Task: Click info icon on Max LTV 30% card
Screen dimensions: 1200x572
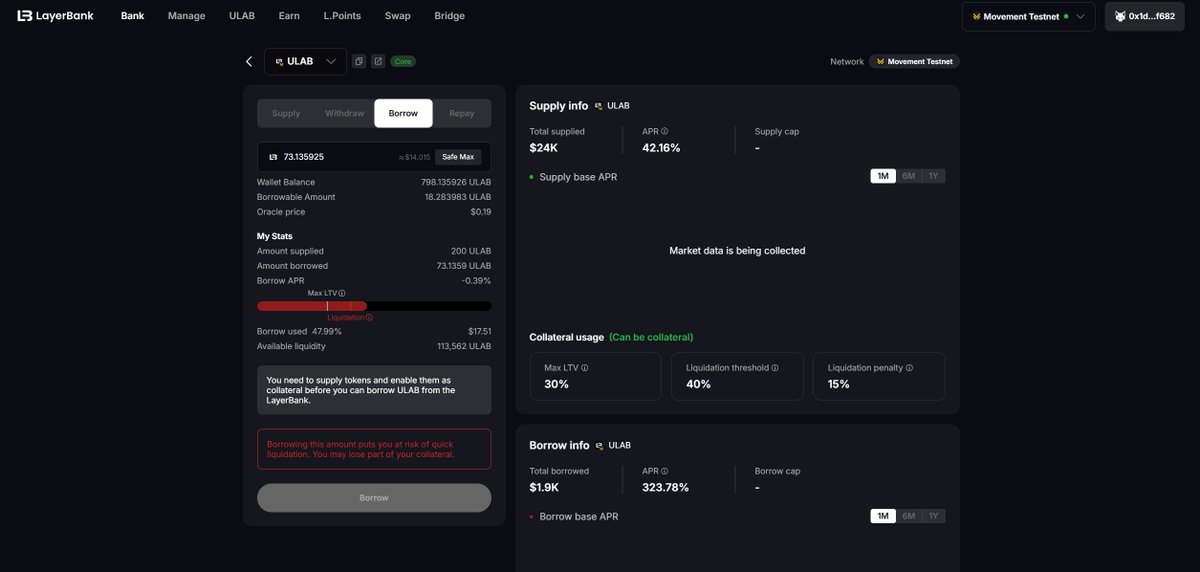Action: (585, 368)
